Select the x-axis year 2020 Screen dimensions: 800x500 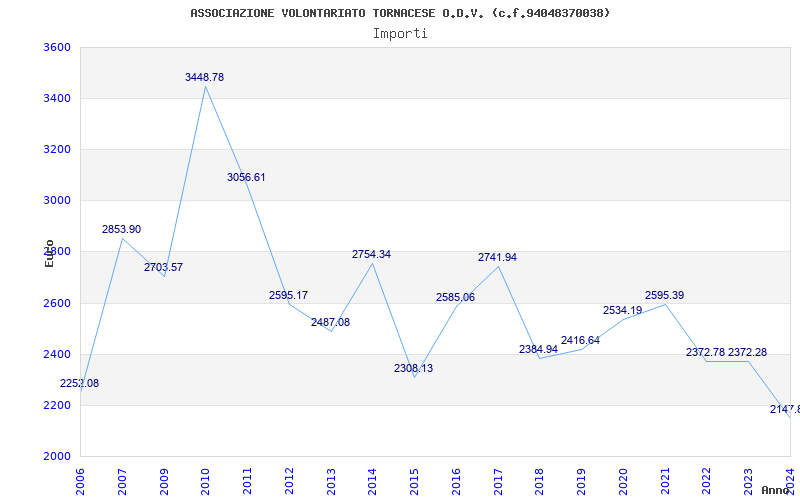pos(623,481)
